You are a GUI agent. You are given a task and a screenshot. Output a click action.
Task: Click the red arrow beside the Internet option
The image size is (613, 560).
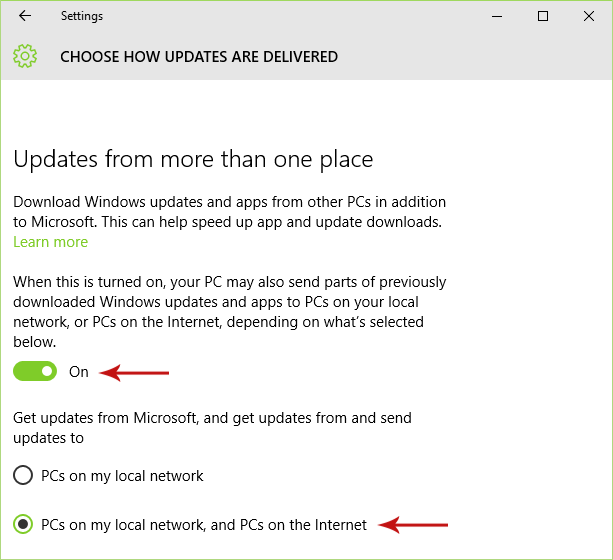click(415, 524)
